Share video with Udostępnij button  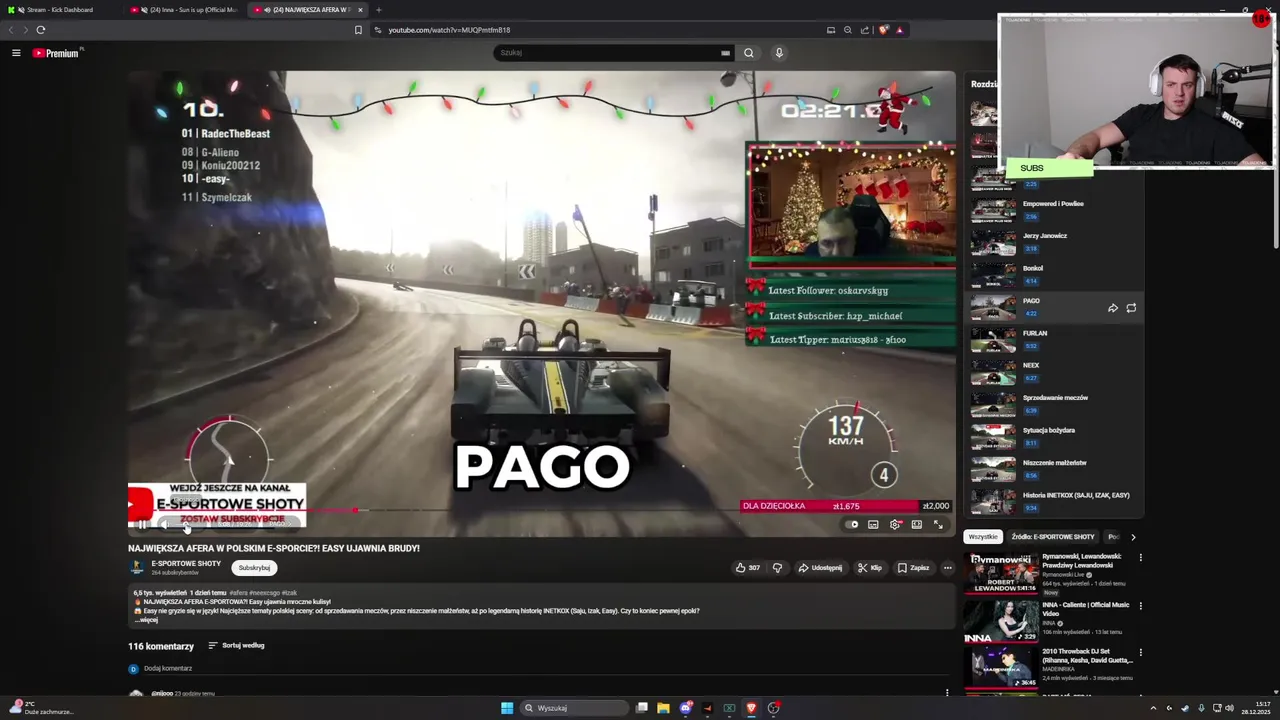click(x=820, y=568)
